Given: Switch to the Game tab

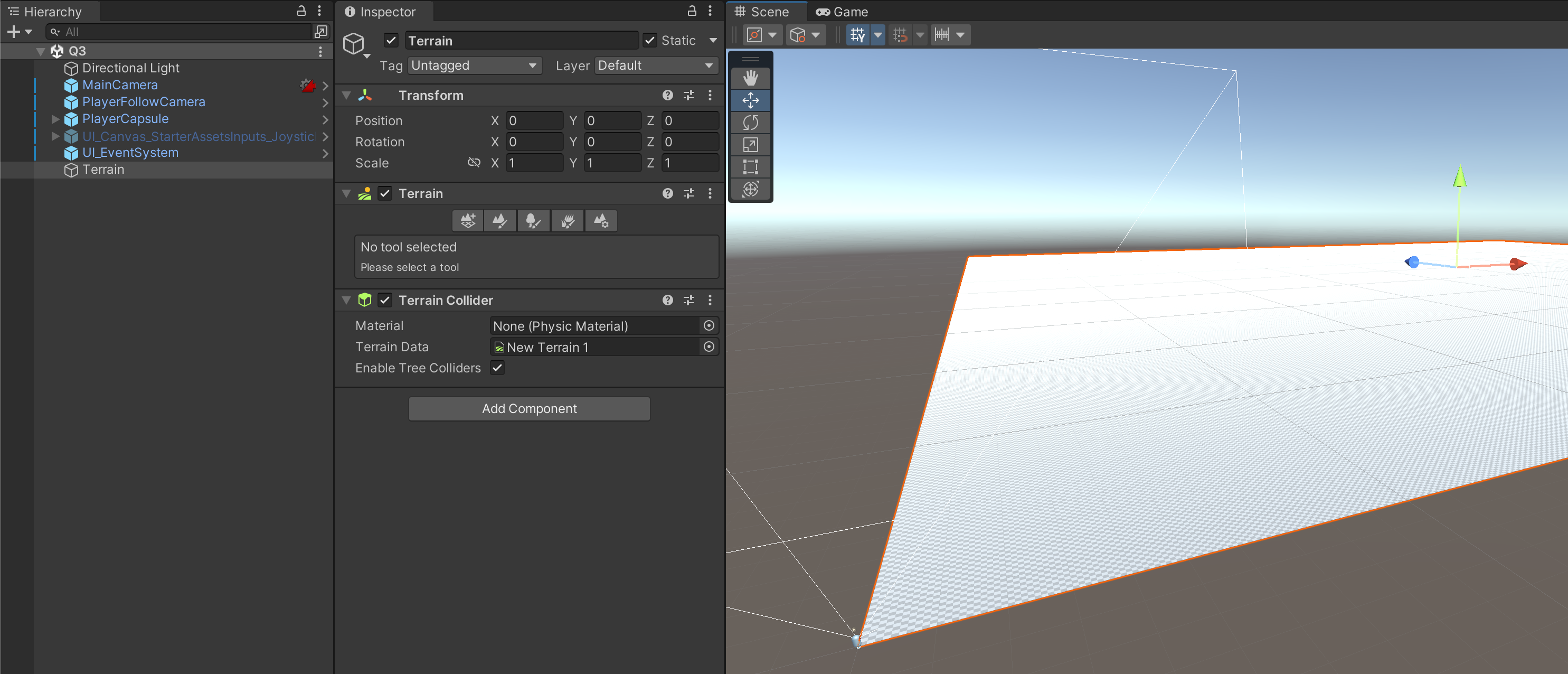Looking at the screenshot, I should (x=842, y=12).
